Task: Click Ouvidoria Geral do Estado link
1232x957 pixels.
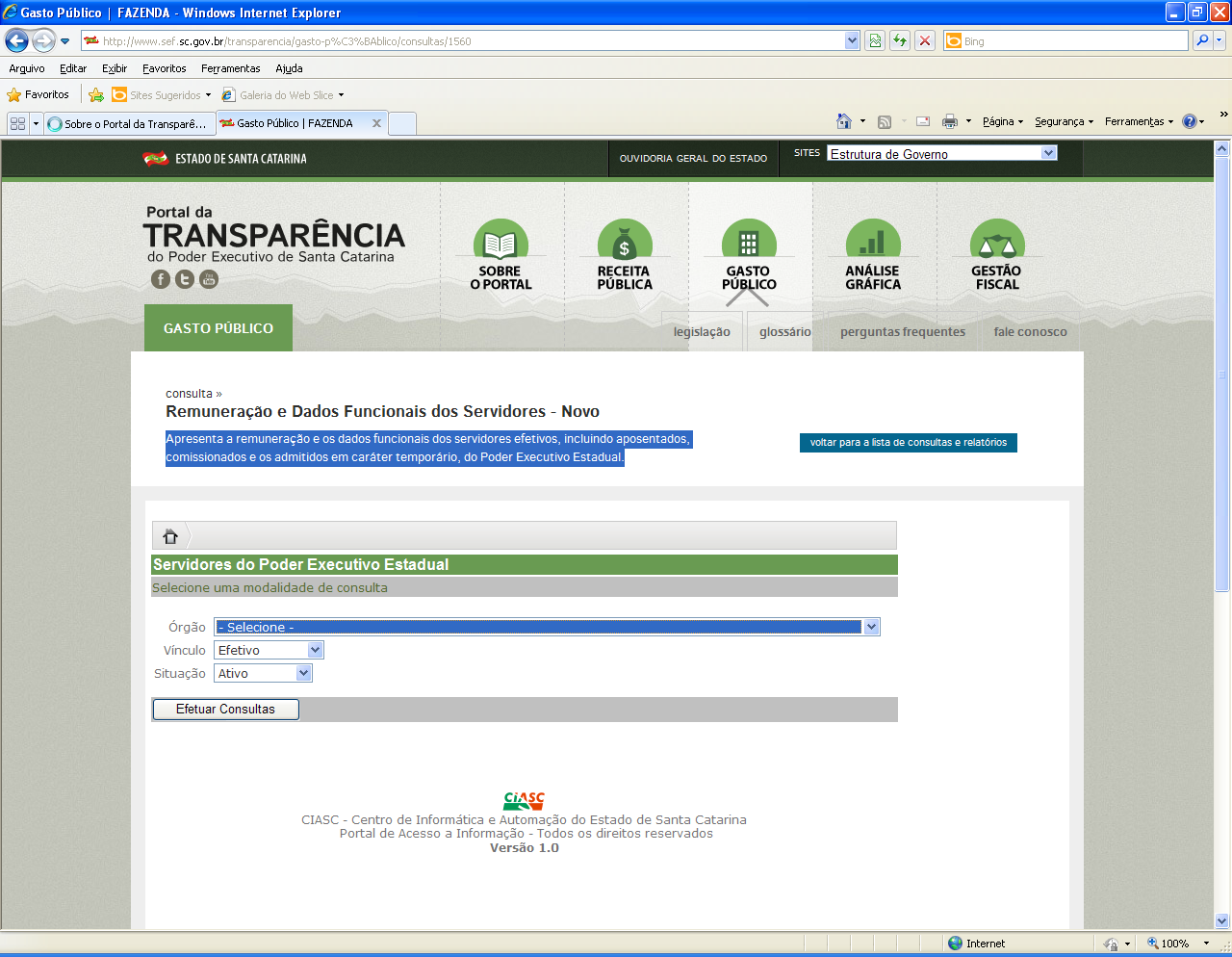Action: pos(693,158)
